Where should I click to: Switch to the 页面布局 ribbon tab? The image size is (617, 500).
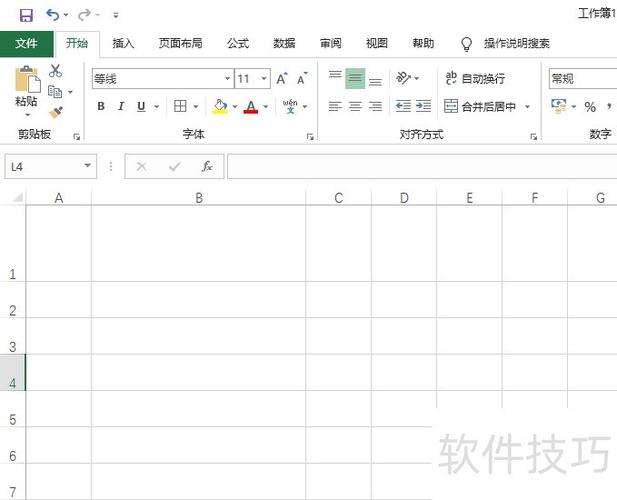pos(181,43)
